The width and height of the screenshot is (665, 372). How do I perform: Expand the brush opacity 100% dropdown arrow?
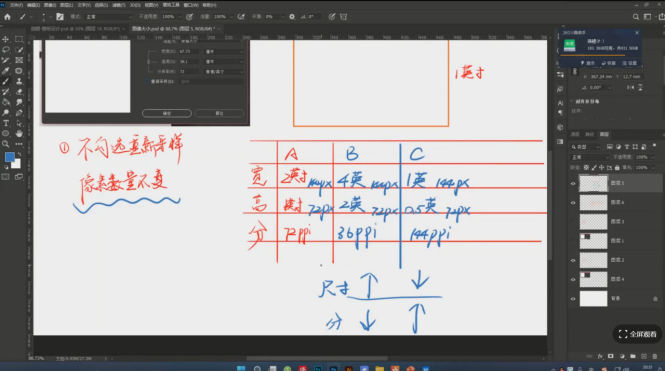coord(180,17)
